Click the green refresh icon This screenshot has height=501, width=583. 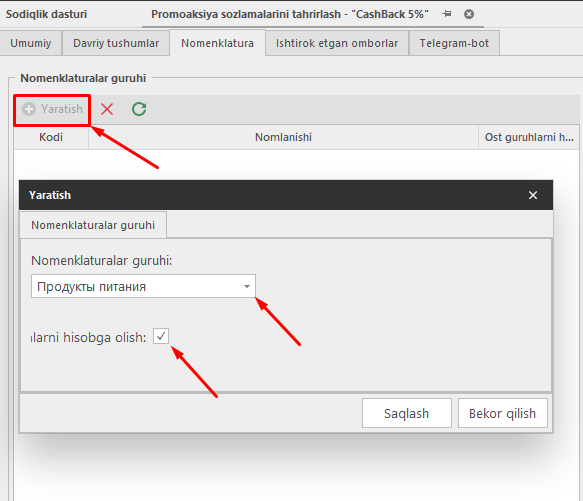[x=139, y=109]
